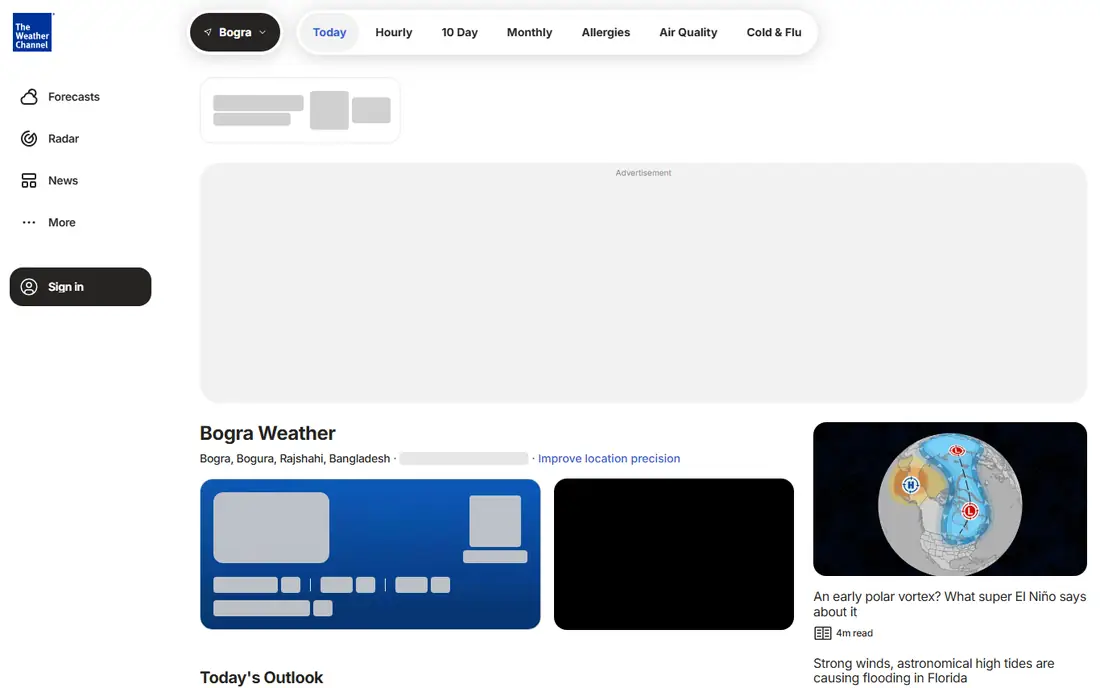Click the Radar sidebar icon
The height and width of the screenshot is (688, 1100).
[29, 139]
